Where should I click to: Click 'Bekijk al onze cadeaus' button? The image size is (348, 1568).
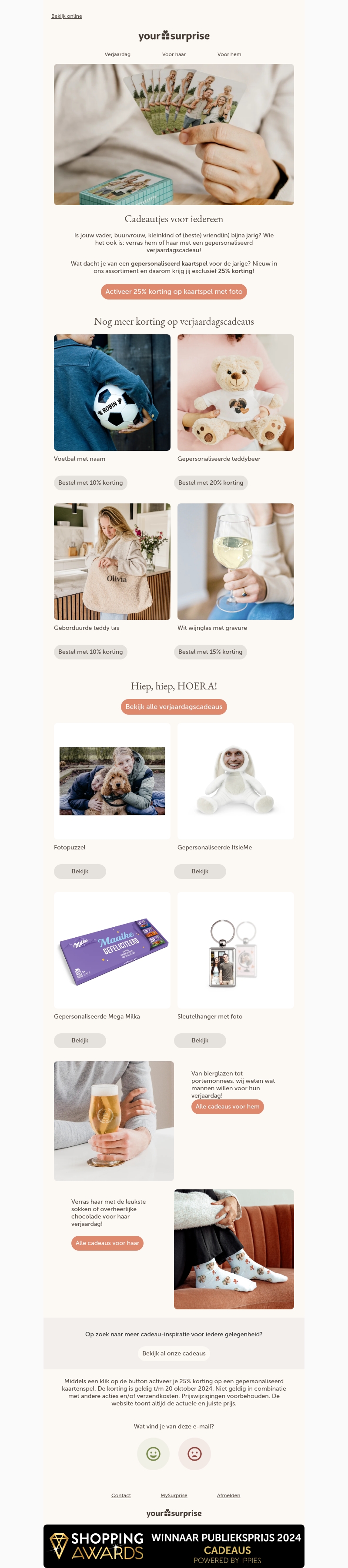(174, 1353)
